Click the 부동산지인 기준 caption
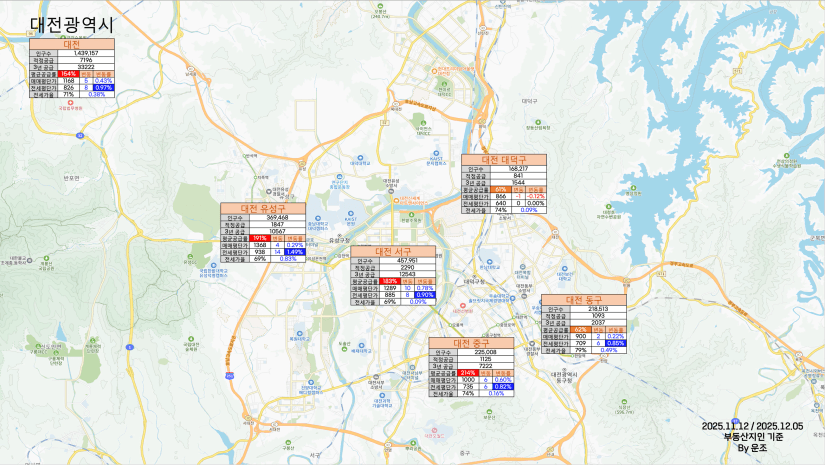The height and width of the screenshot is (465, 825). 753,437
